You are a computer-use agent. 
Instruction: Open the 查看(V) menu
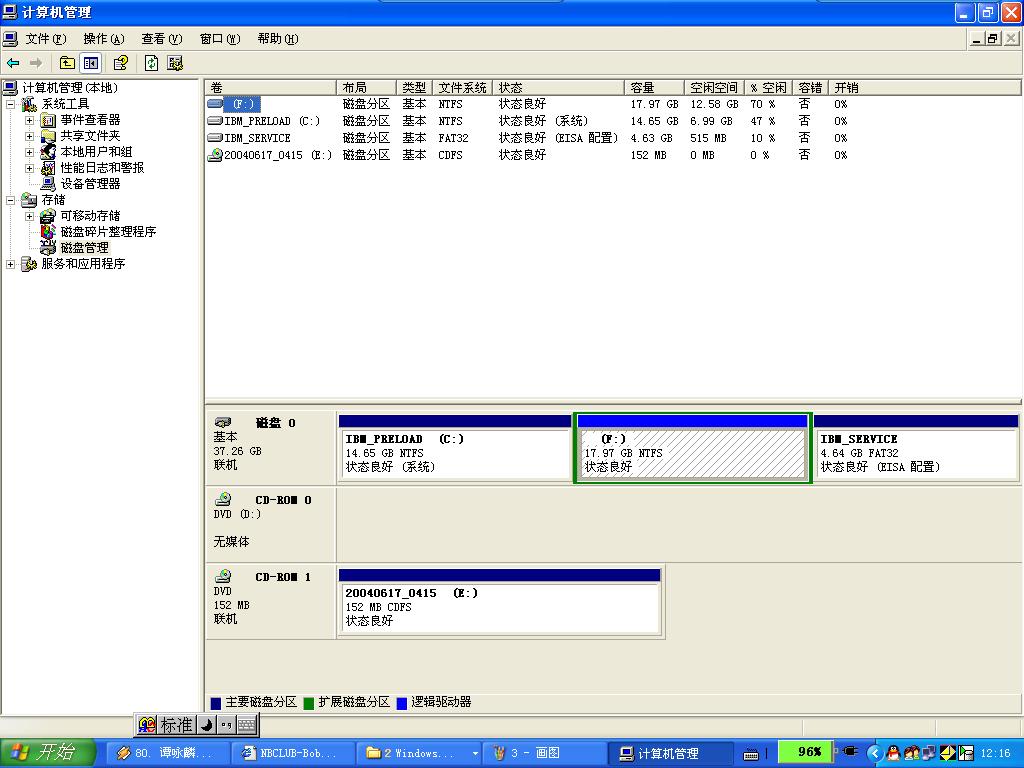(161, 39)
